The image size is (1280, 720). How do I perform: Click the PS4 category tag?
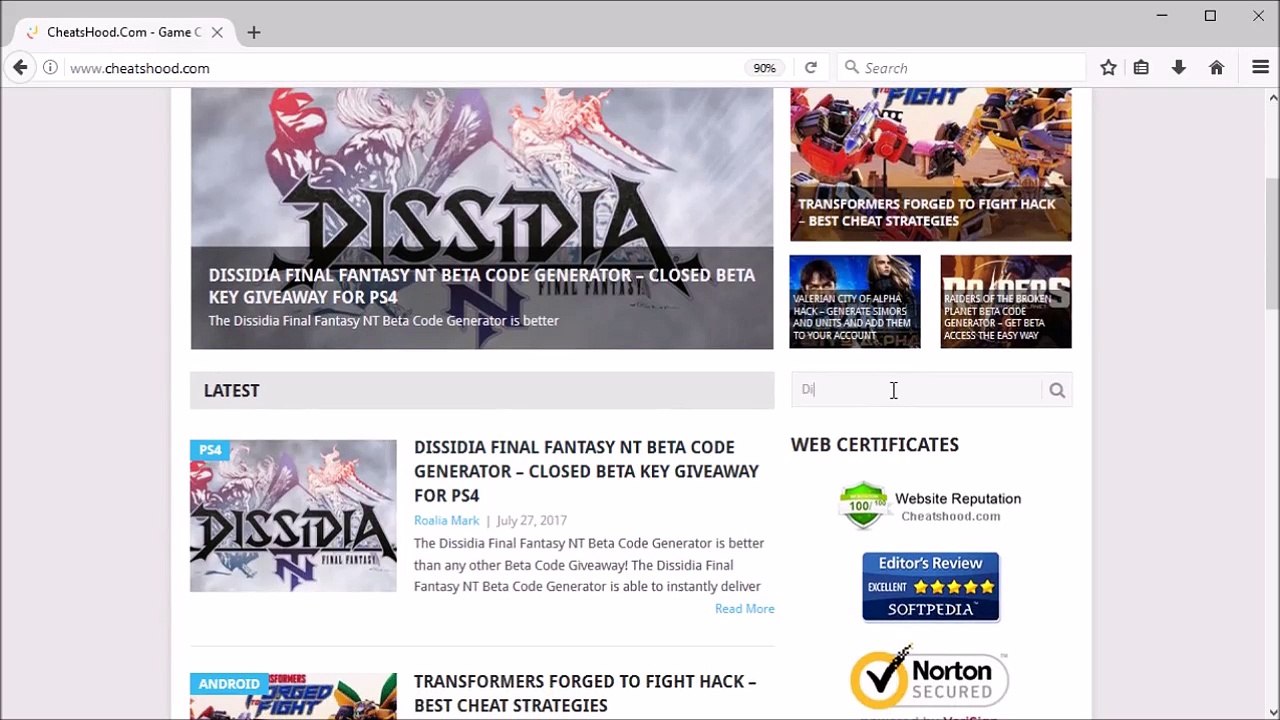(210, 450)
